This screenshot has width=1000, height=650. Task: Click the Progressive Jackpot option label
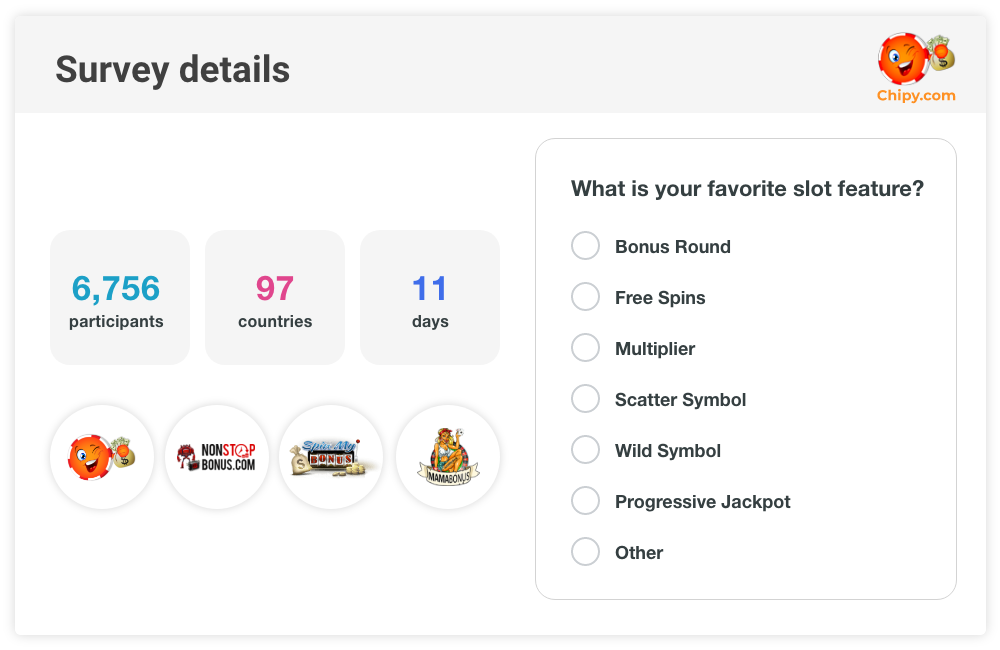point(703,501)
